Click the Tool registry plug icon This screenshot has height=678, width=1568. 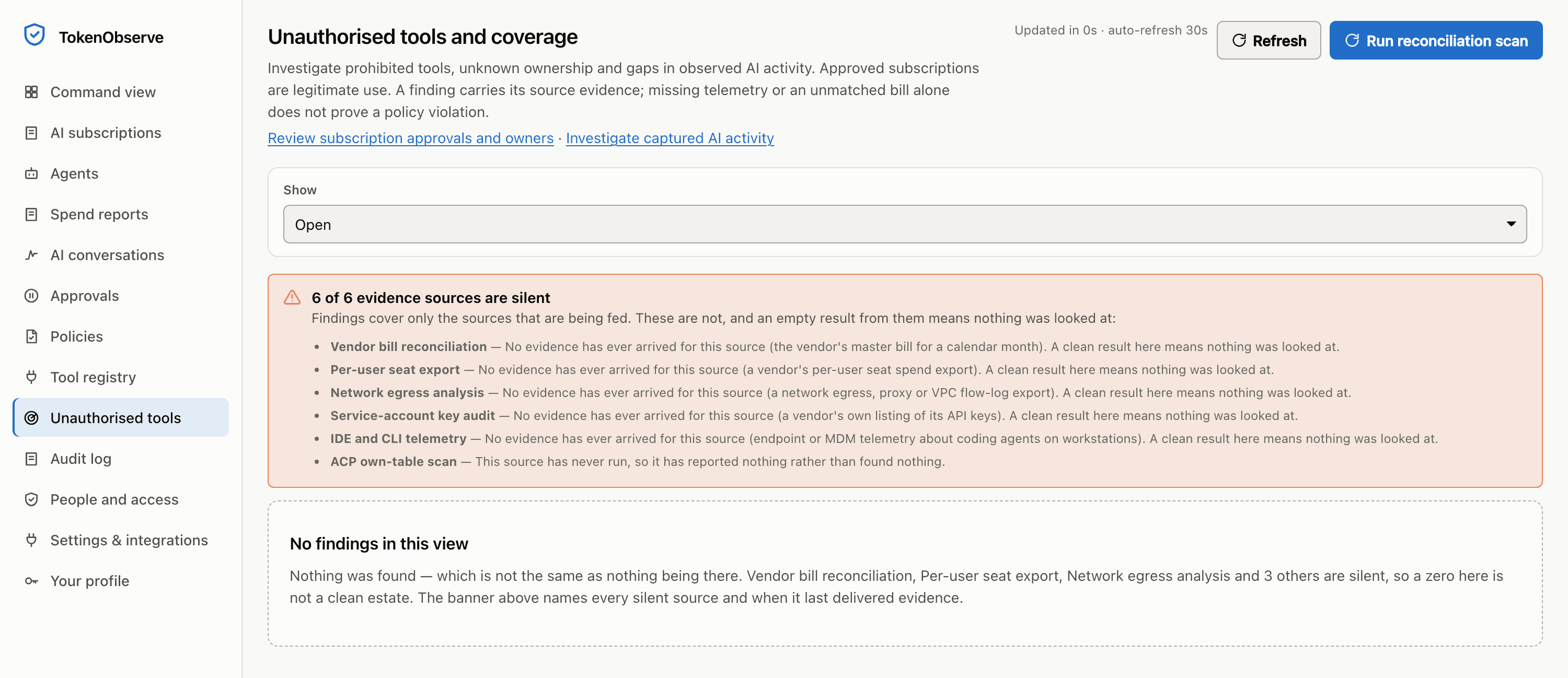pos(31,377)
